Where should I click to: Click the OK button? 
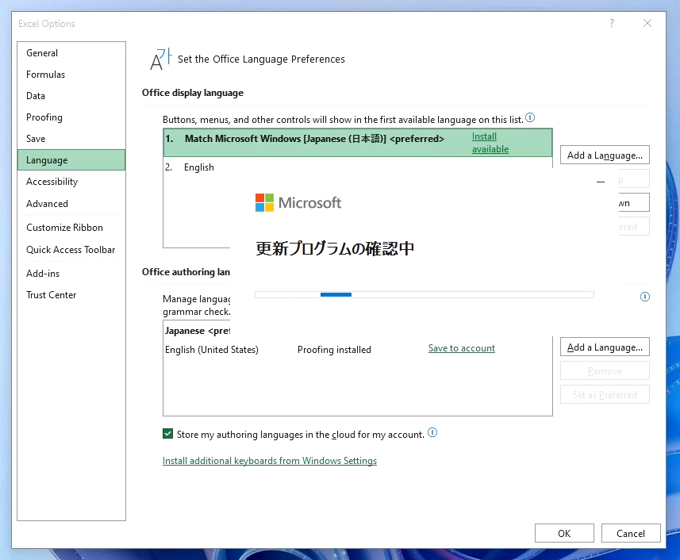(x=564, y=533)
